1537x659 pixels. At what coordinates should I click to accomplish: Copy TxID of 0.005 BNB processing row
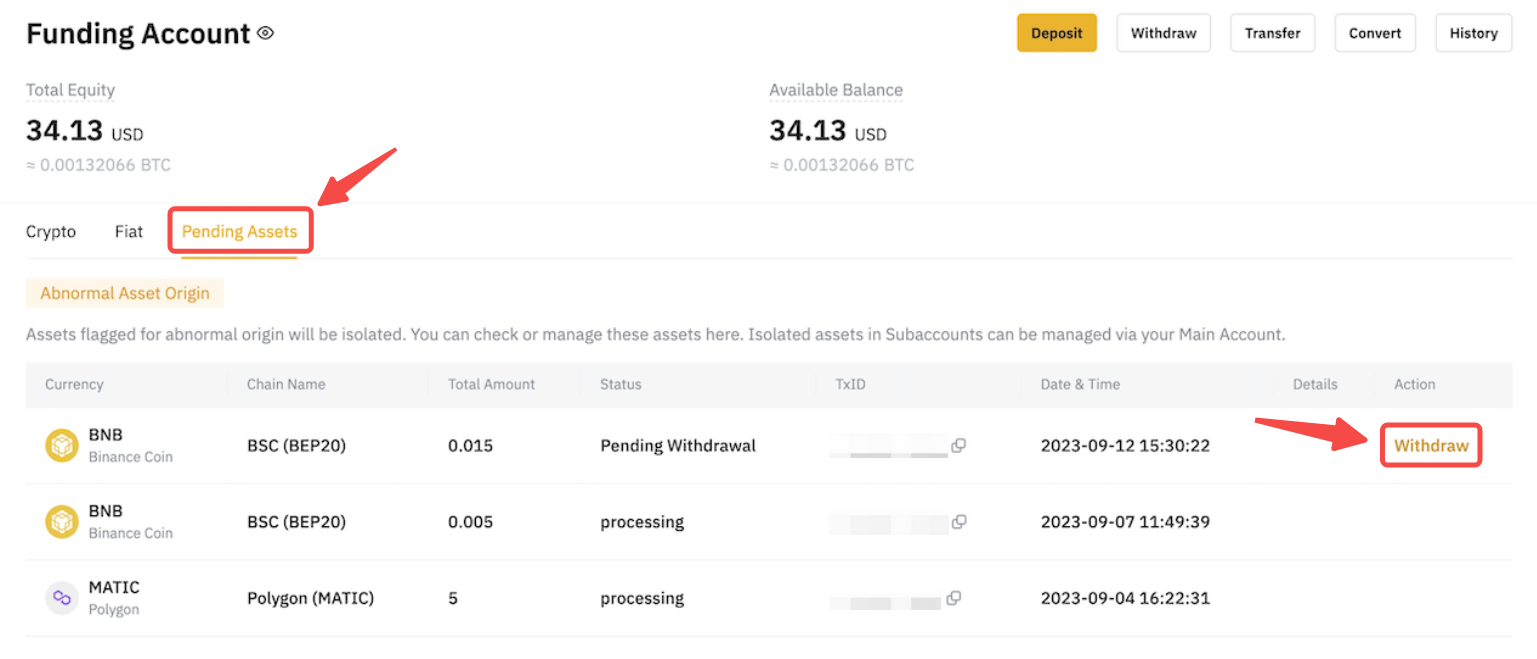pos(958,522)
